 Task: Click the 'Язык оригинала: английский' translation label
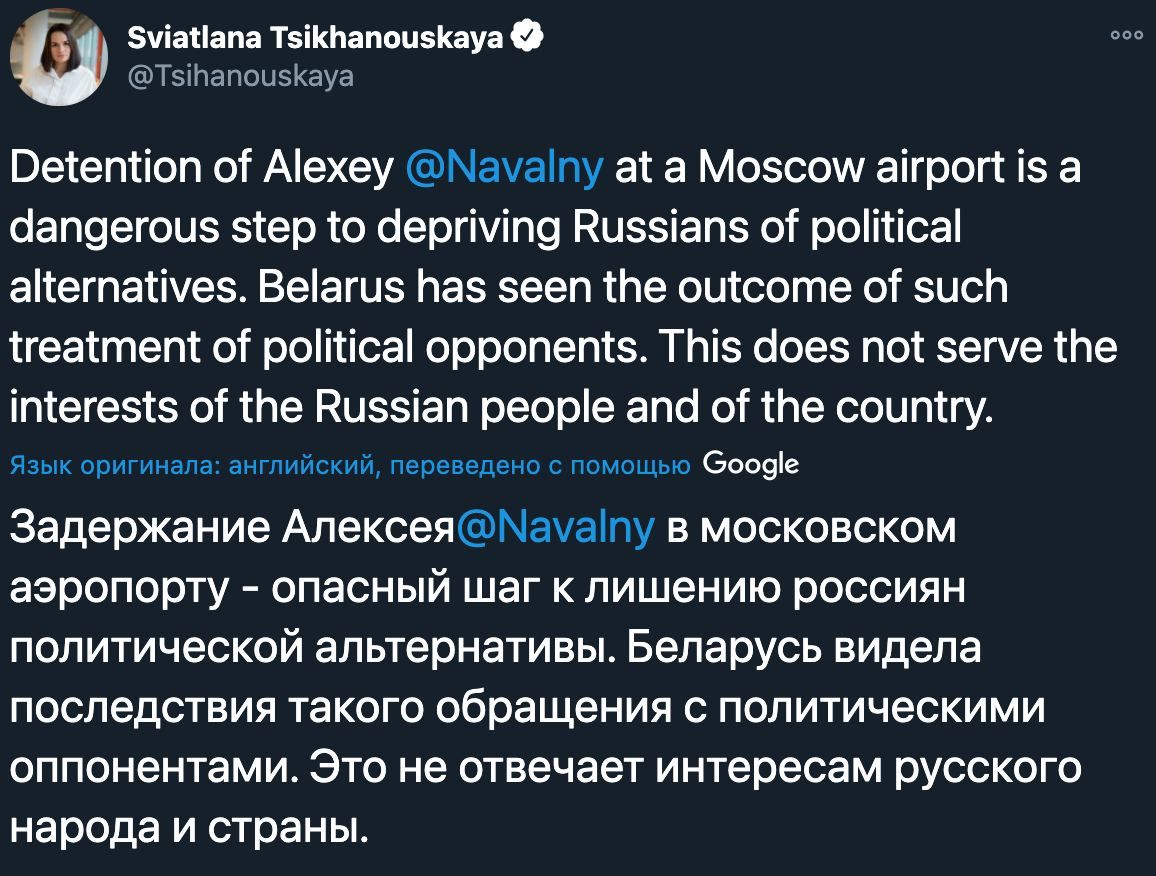195,465
